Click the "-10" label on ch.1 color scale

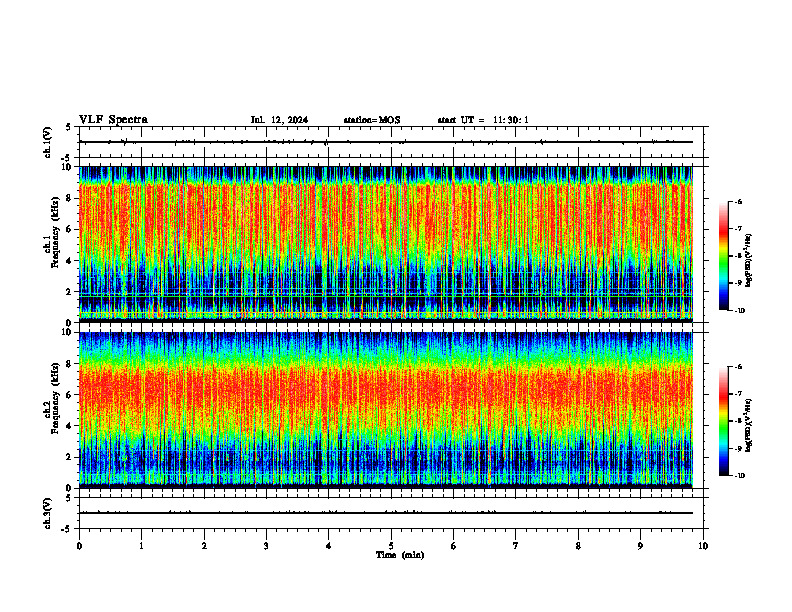pos(739,311)
